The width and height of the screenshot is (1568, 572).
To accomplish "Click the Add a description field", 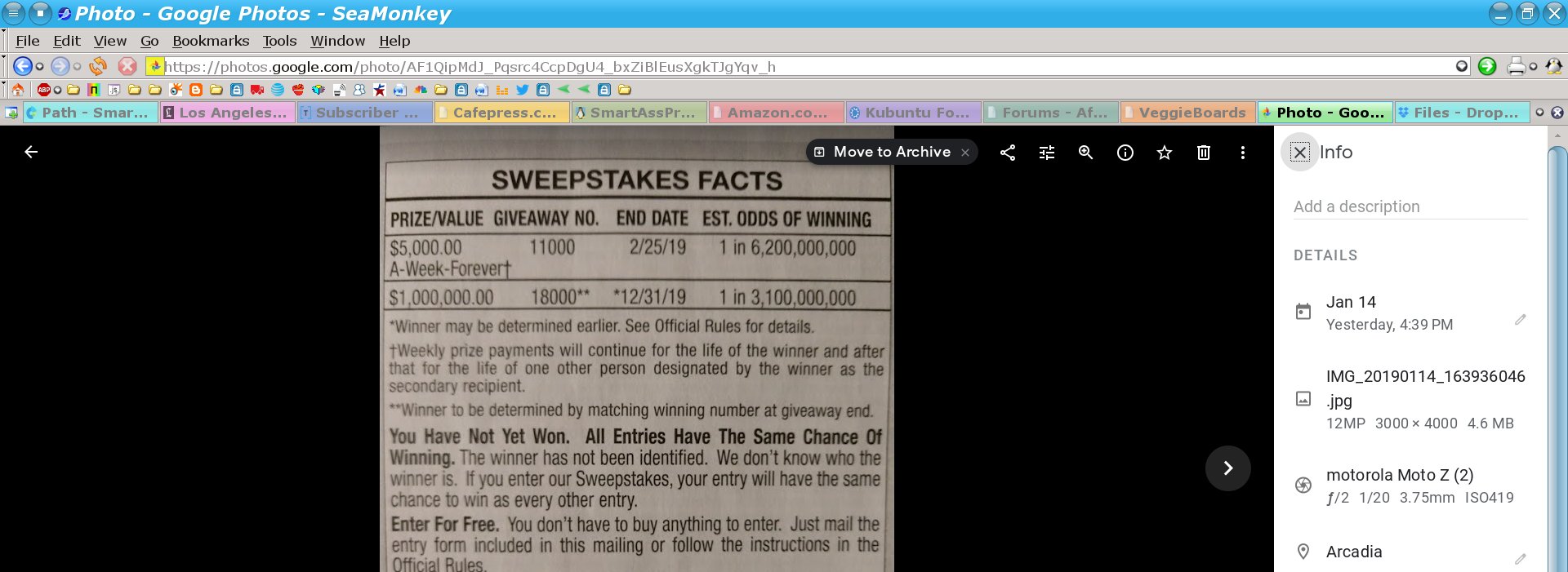I will coord(1410,206).
